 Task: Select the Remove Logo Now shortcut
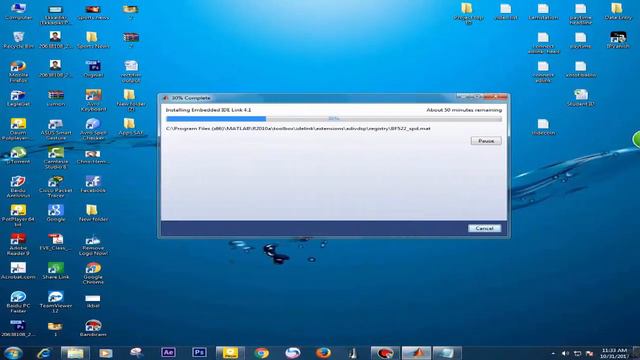click(93, 244)
